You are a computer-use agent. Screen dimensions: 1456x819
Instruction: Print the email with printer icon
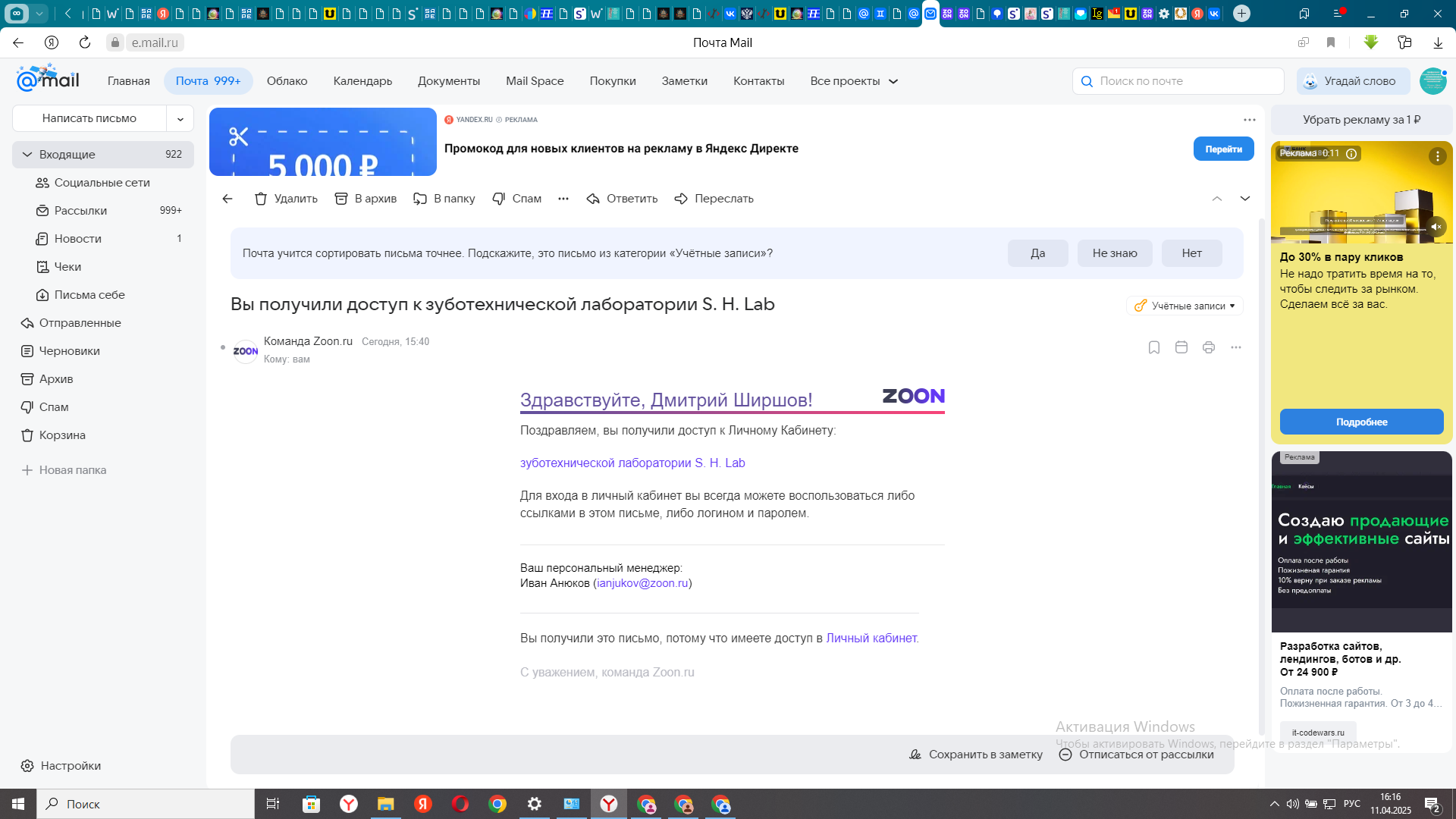(1209, 347)
